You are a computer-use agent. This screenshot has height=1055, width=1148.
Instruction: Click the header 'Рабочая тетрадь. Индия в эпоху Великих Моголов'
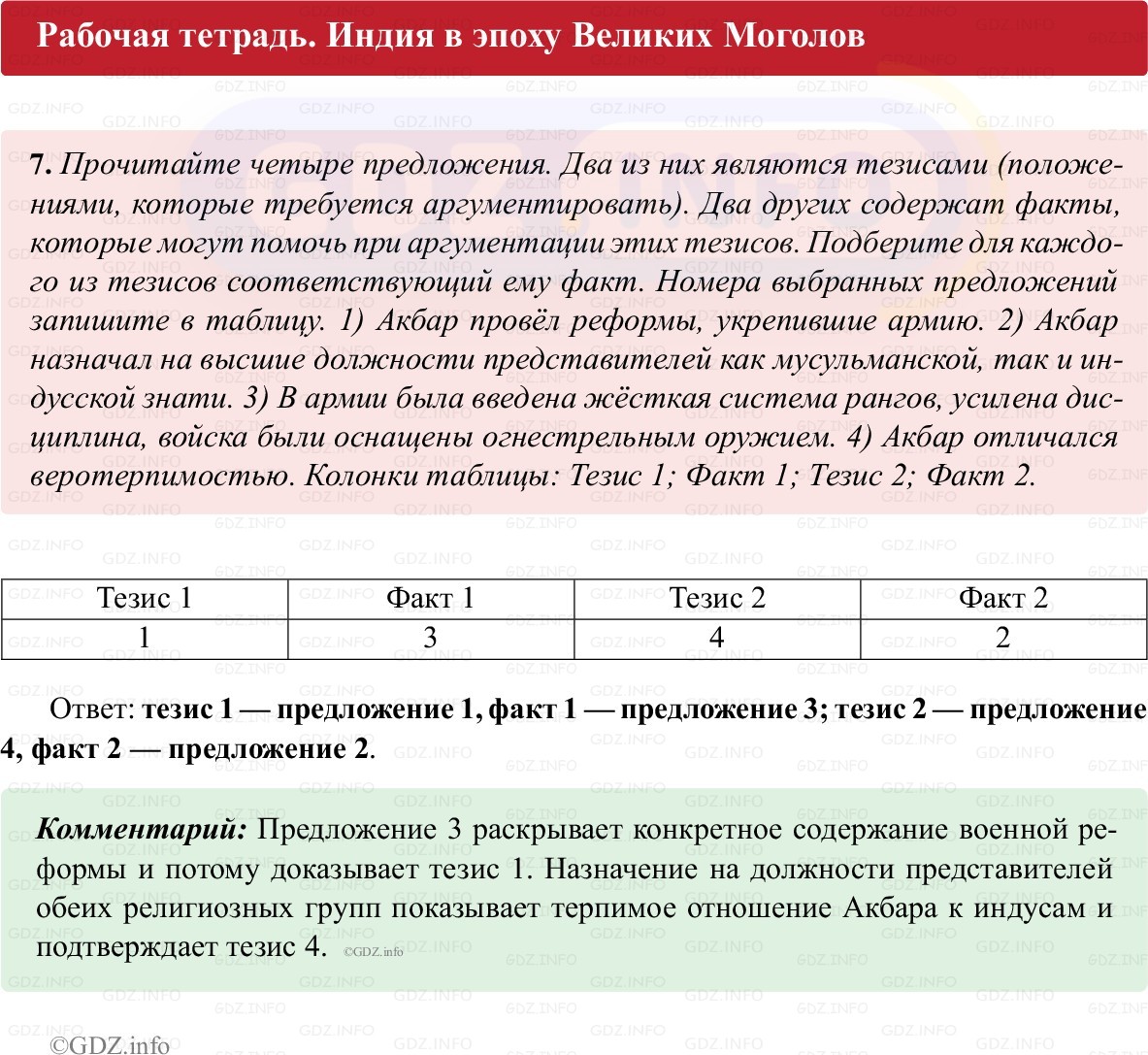[x=450, y=35]
